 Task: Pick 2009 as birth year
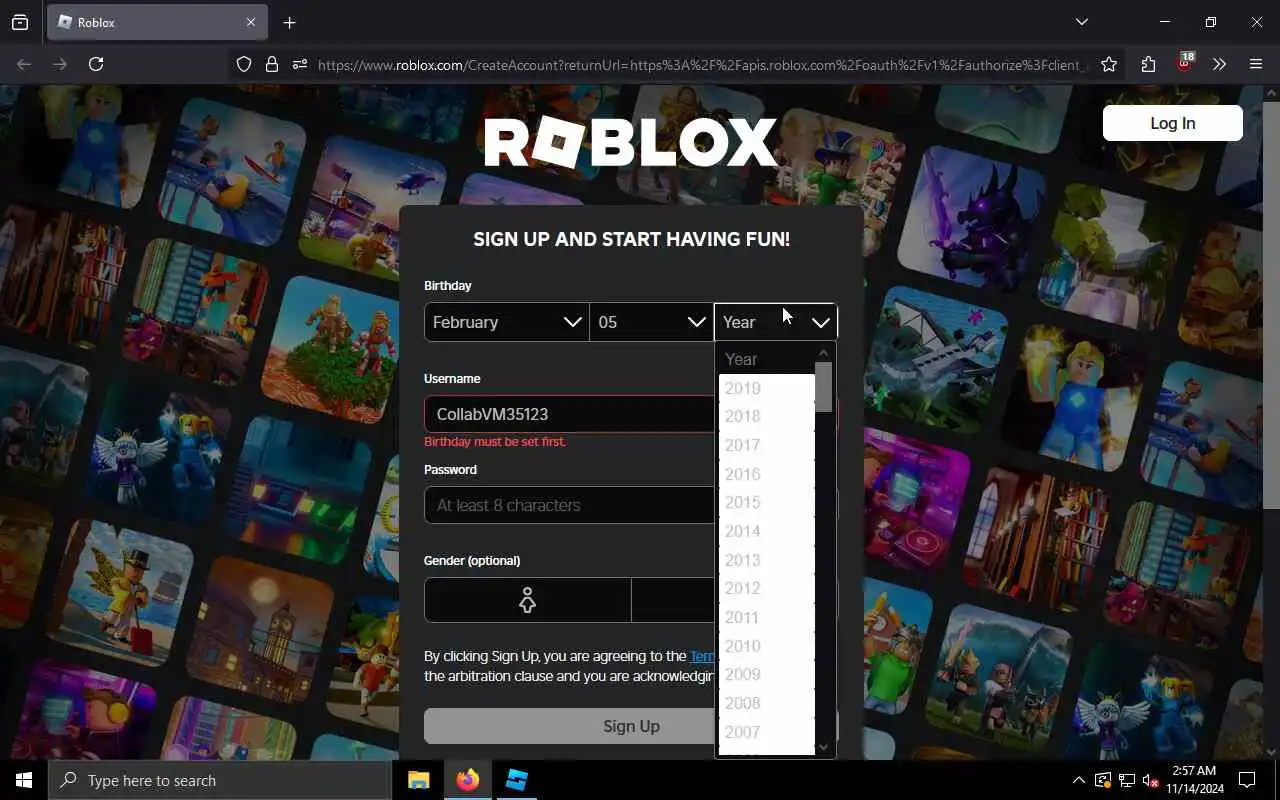tap(766, 674)
